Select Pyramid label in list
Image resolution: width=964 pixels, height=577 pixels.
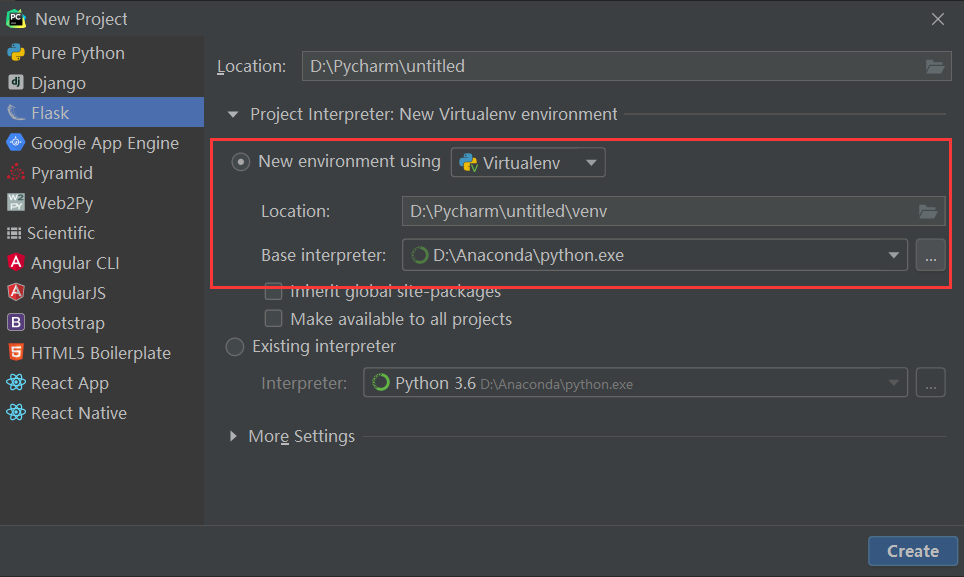(62, 173)
